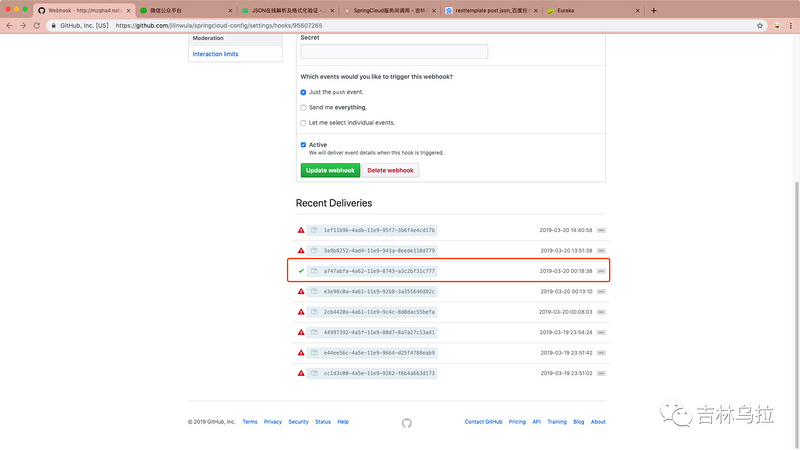Expand details of delivery at 23:54:24
Viewport: 800px width, 450px height.
tap(601, 332)
